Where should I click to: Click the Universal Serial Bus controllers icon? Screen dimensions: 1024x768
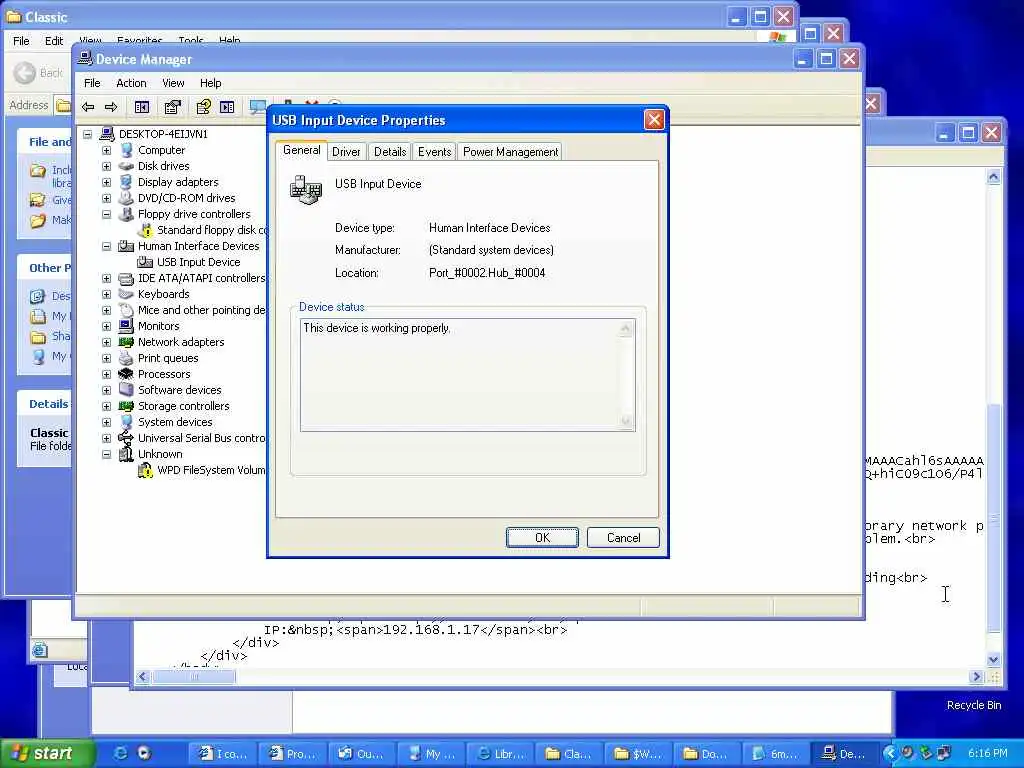pos(126,438)
